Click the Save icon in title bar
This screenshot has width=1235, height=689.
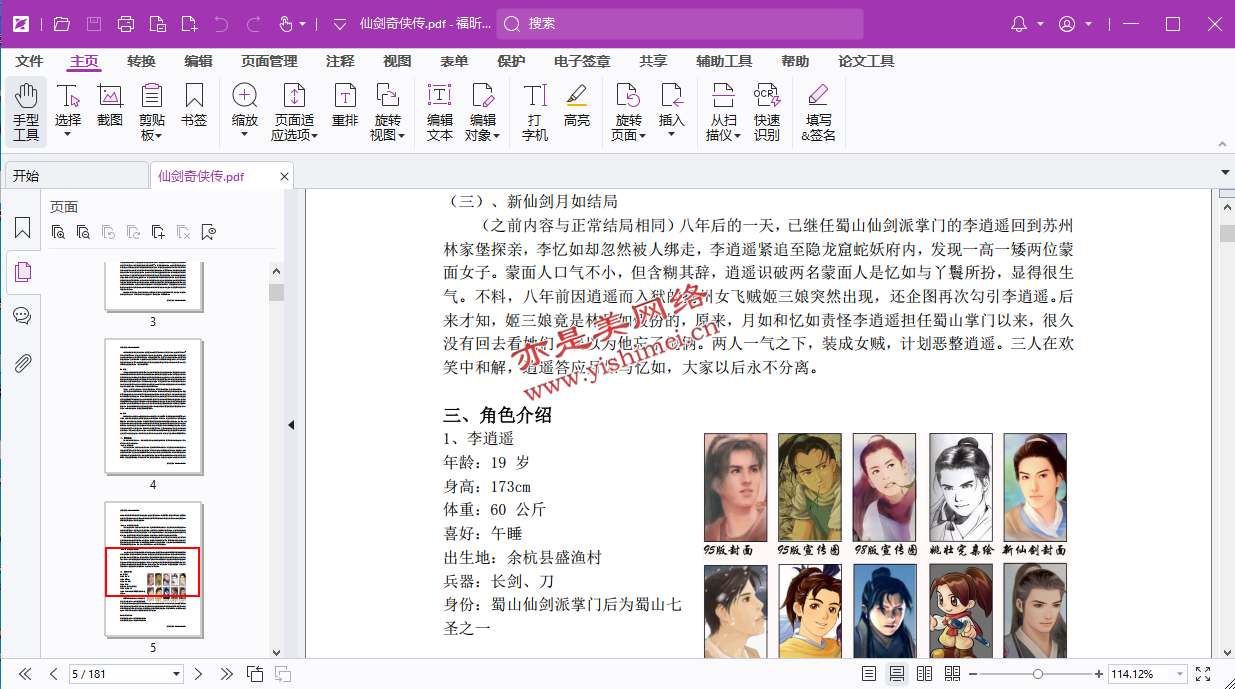94,24
